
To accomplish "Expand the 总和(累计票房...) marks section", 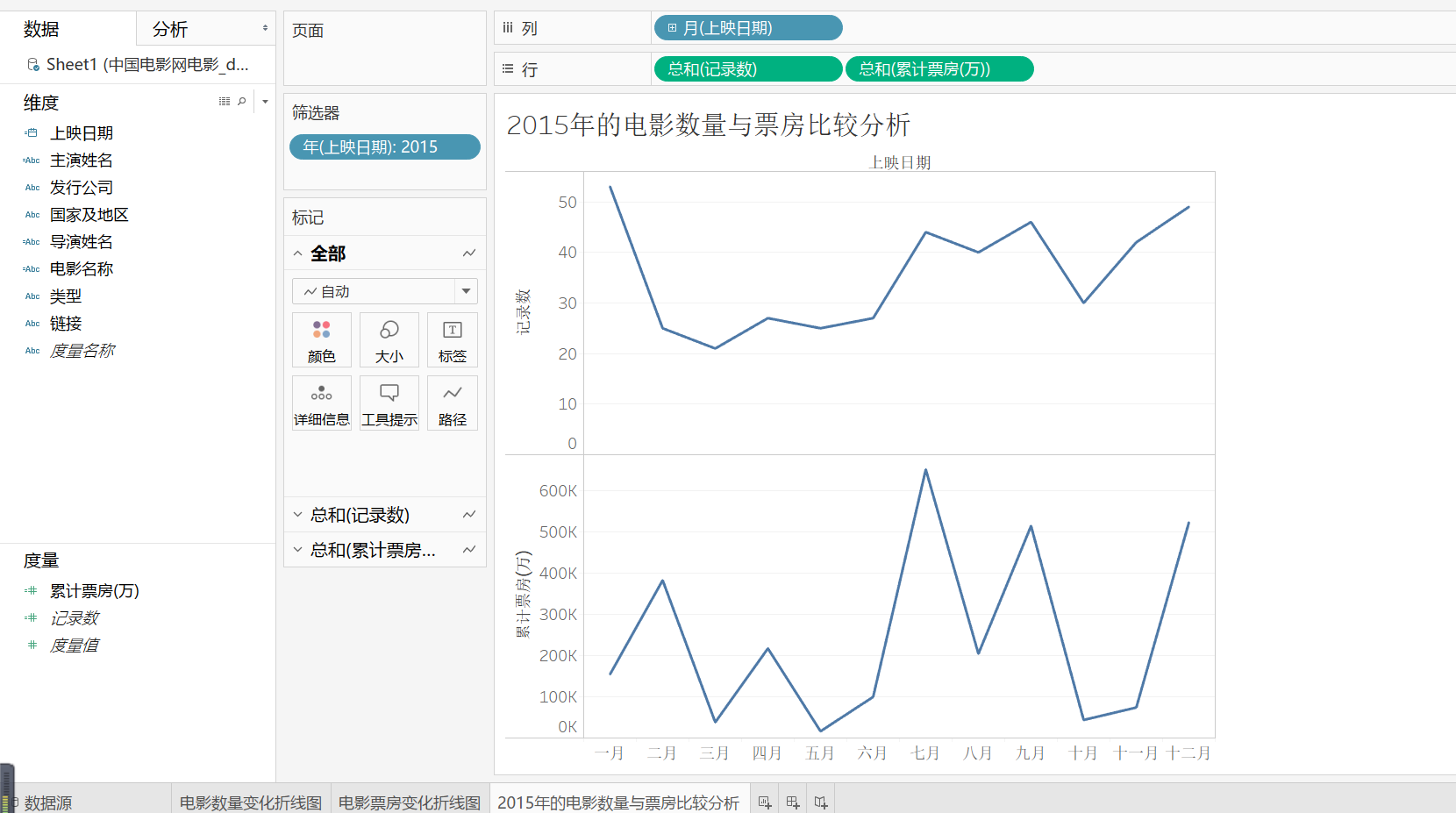I will 297,550.
